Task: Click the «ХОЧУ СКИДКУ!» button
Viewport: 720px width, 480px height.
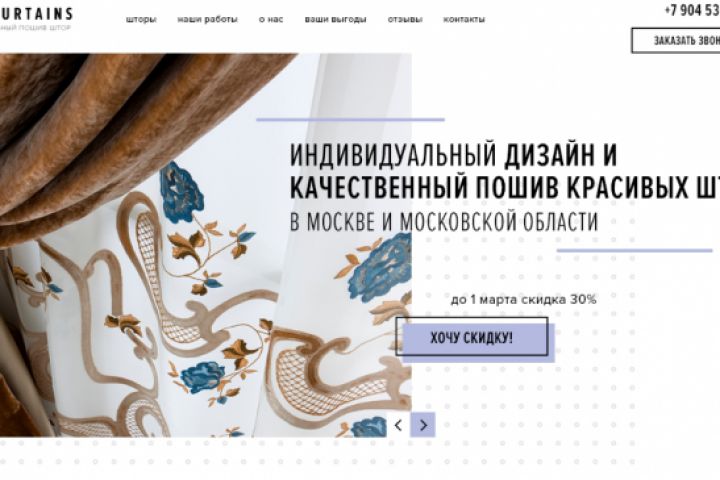Action: (x=472, y=338)
